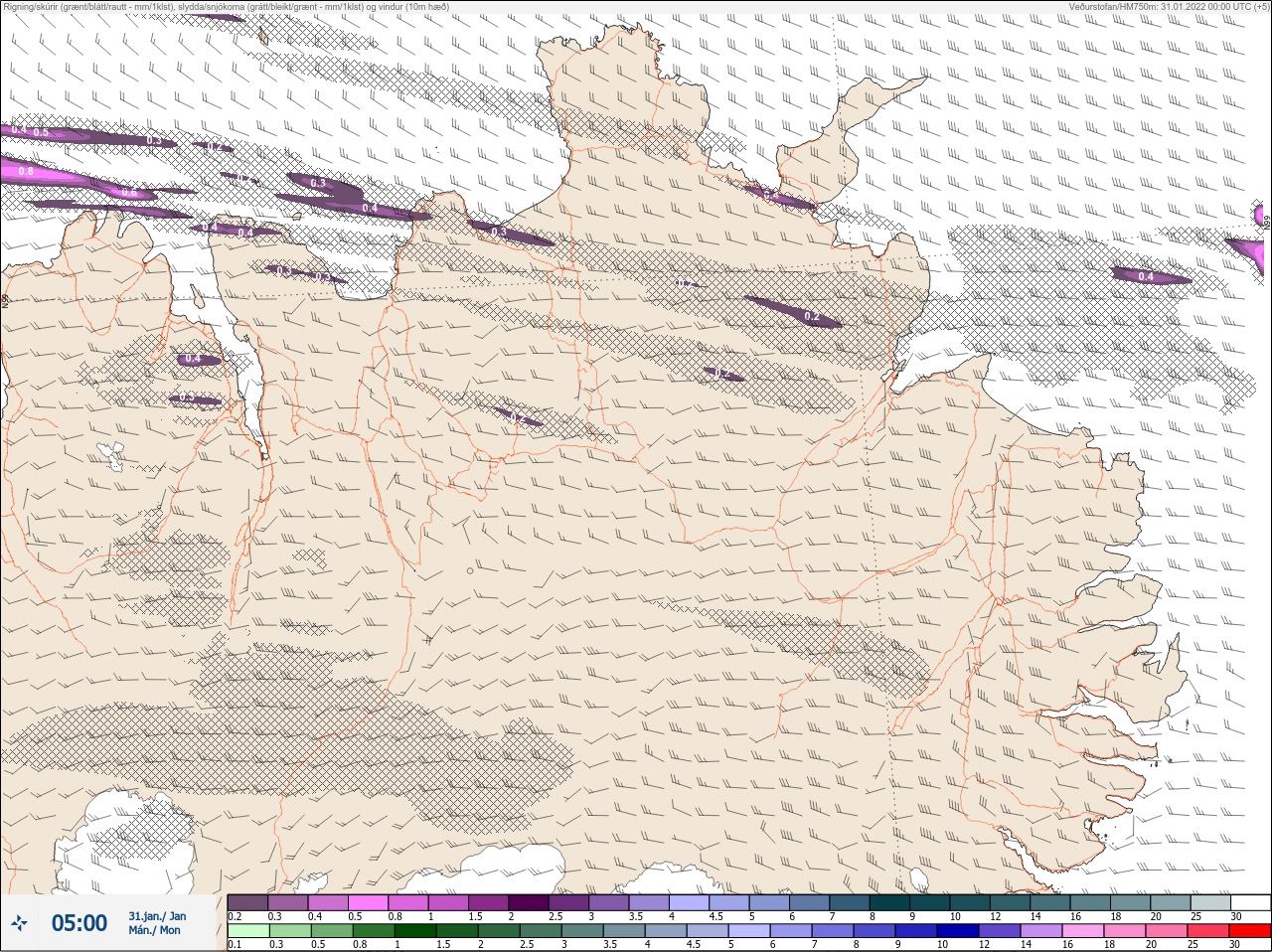The height and width of the screenshot is (952, 1272).
Task: Select the dark green 1 swatch in lower legend
Action: tap(414, 931)
